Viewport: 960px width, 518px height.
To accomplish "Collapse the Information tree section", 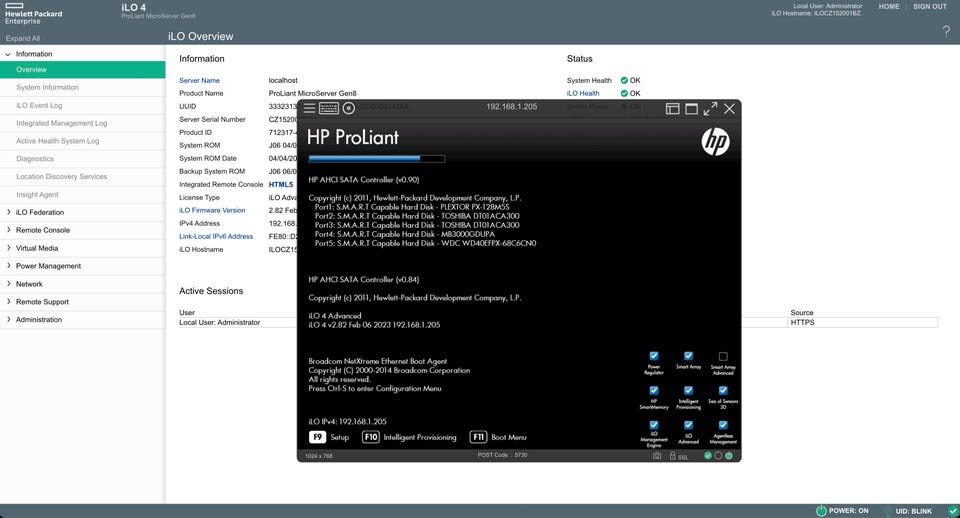I will pyautogui.click(x=9, y=54).
